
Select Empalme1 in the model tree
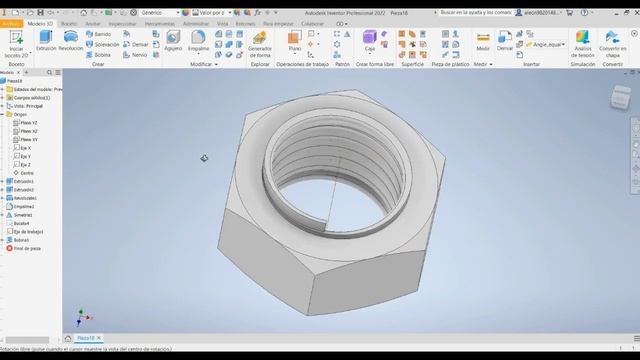[20, 207]
